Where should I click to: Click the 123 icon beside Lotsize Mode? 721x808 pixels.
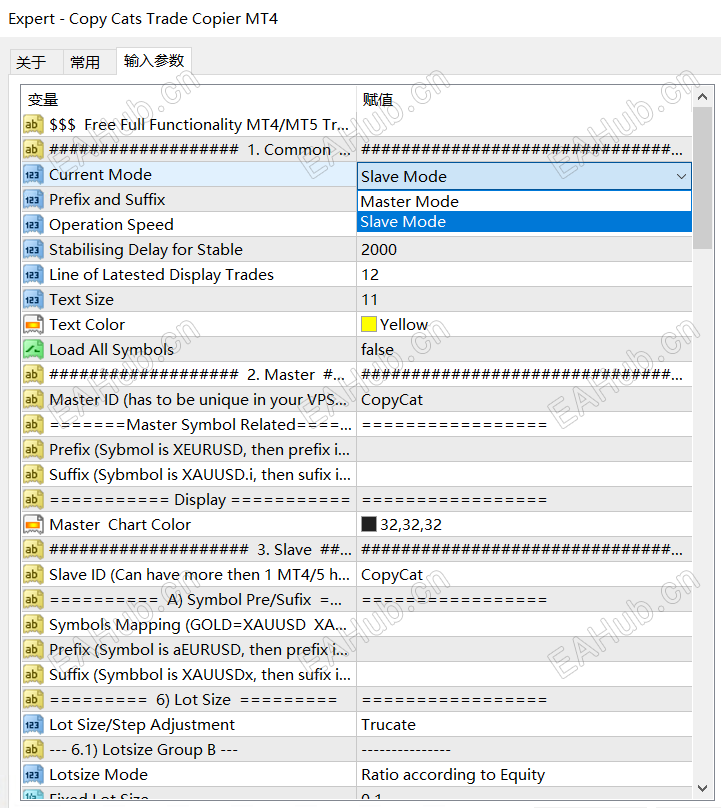pos(32,775)
